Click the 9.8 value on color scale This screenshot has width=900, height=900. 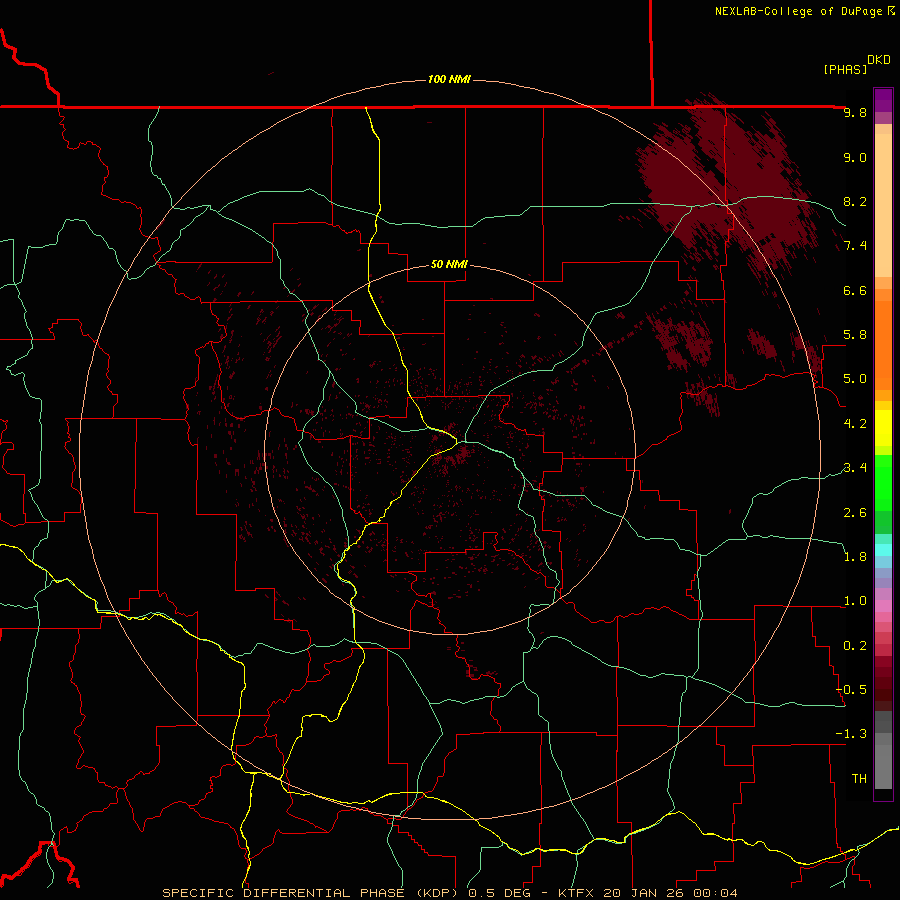pyautogui.click(x=855, y=112)
